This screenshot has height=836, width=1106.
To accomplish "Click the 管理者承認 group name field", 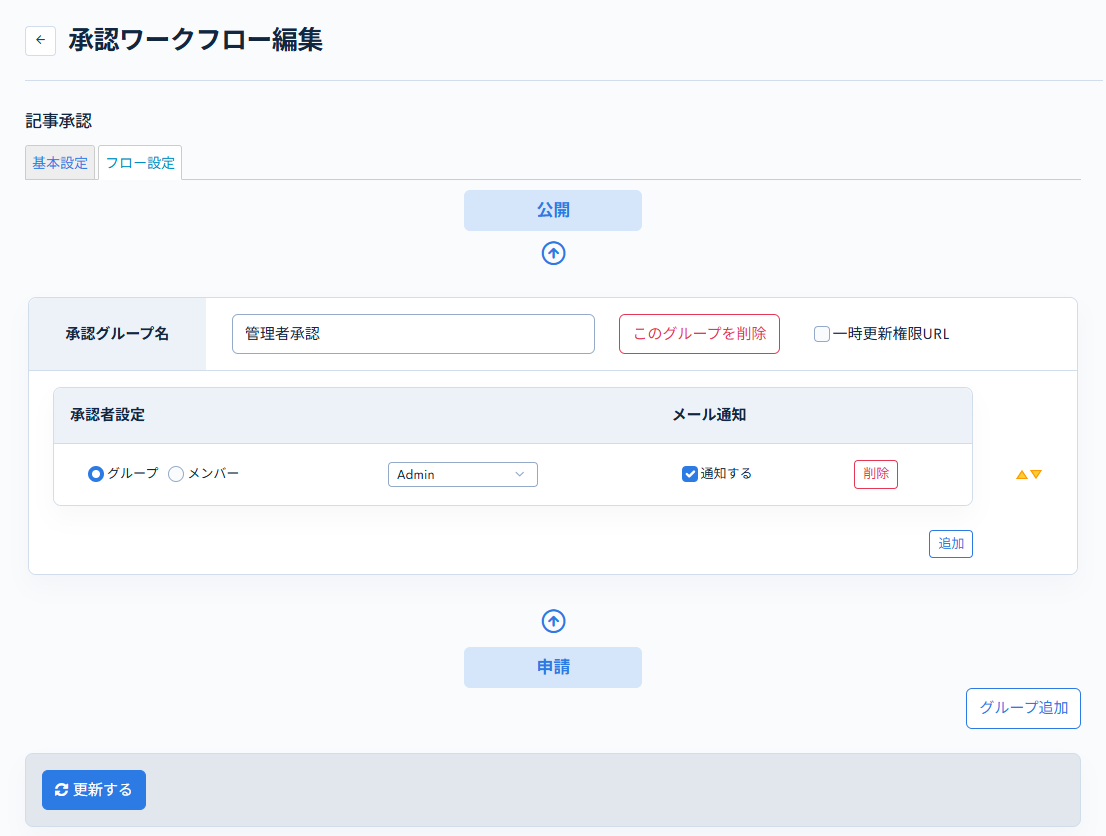I will [x=413, y=333].
